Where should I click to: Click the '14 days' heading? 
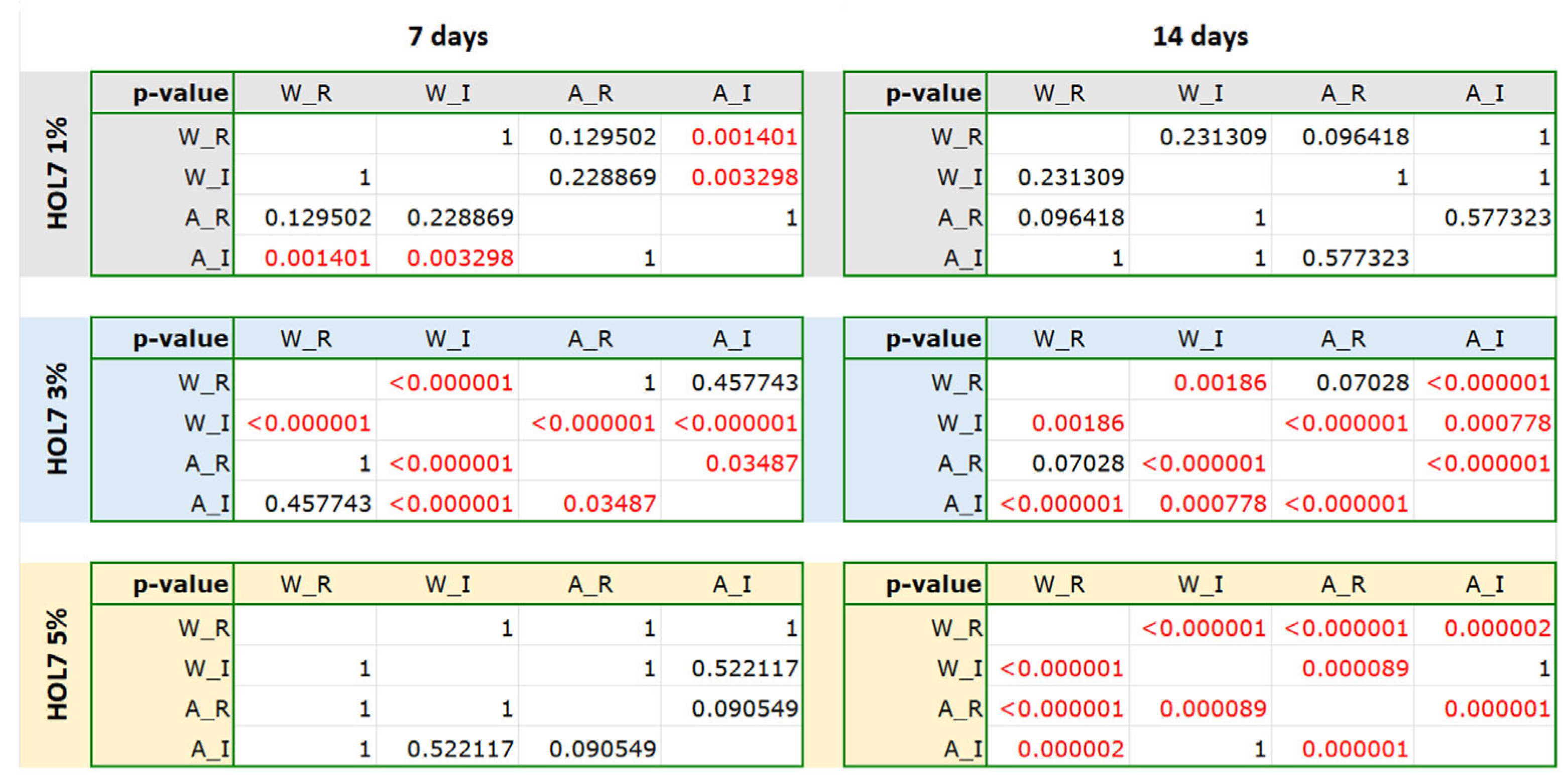tap(1200, 37)
